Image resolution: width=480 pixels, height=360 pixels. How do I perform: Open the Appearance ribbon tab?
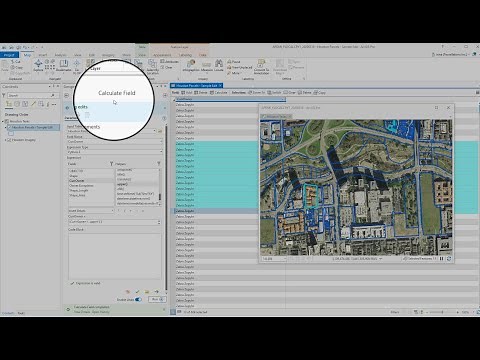162,55
